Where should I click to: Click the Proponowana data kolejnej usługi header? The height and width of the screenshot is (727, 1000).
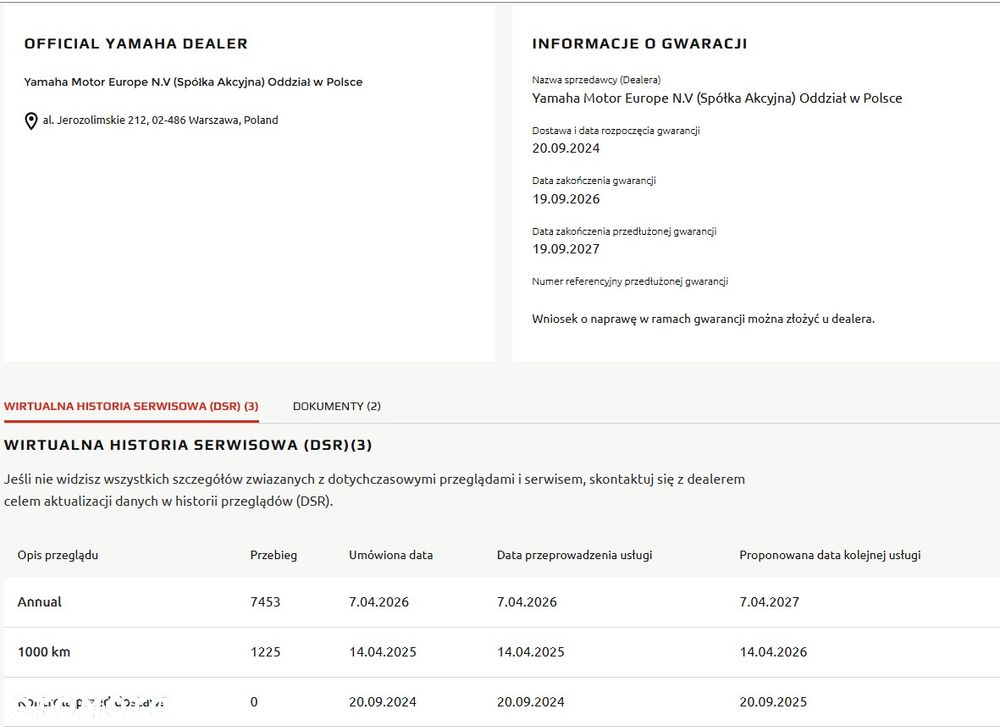tap(830, 555)
